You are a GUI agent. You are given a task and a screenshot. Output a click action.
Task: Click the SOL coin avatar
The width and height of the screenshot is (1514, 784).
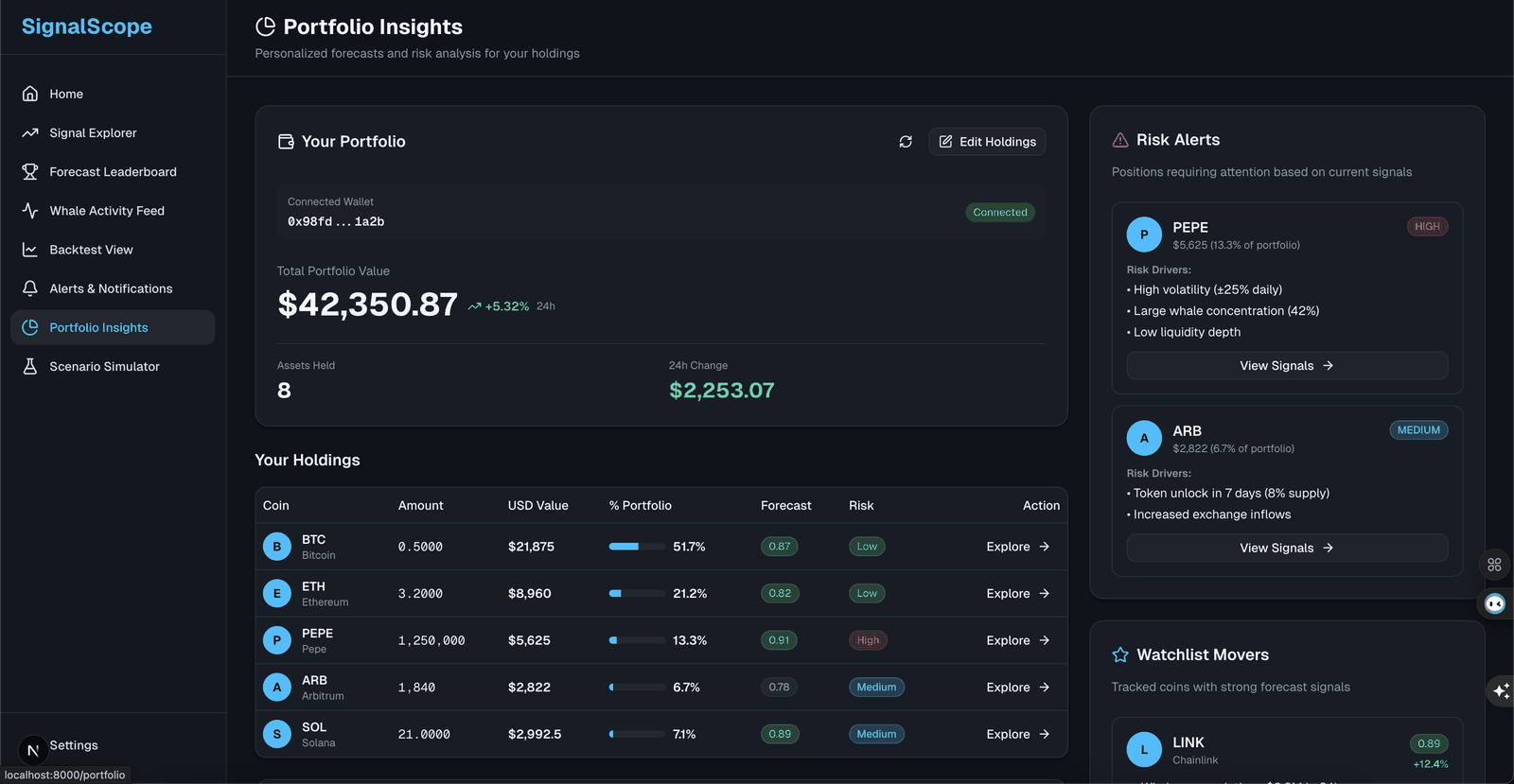pyautogui.click(x=277, y=734)
